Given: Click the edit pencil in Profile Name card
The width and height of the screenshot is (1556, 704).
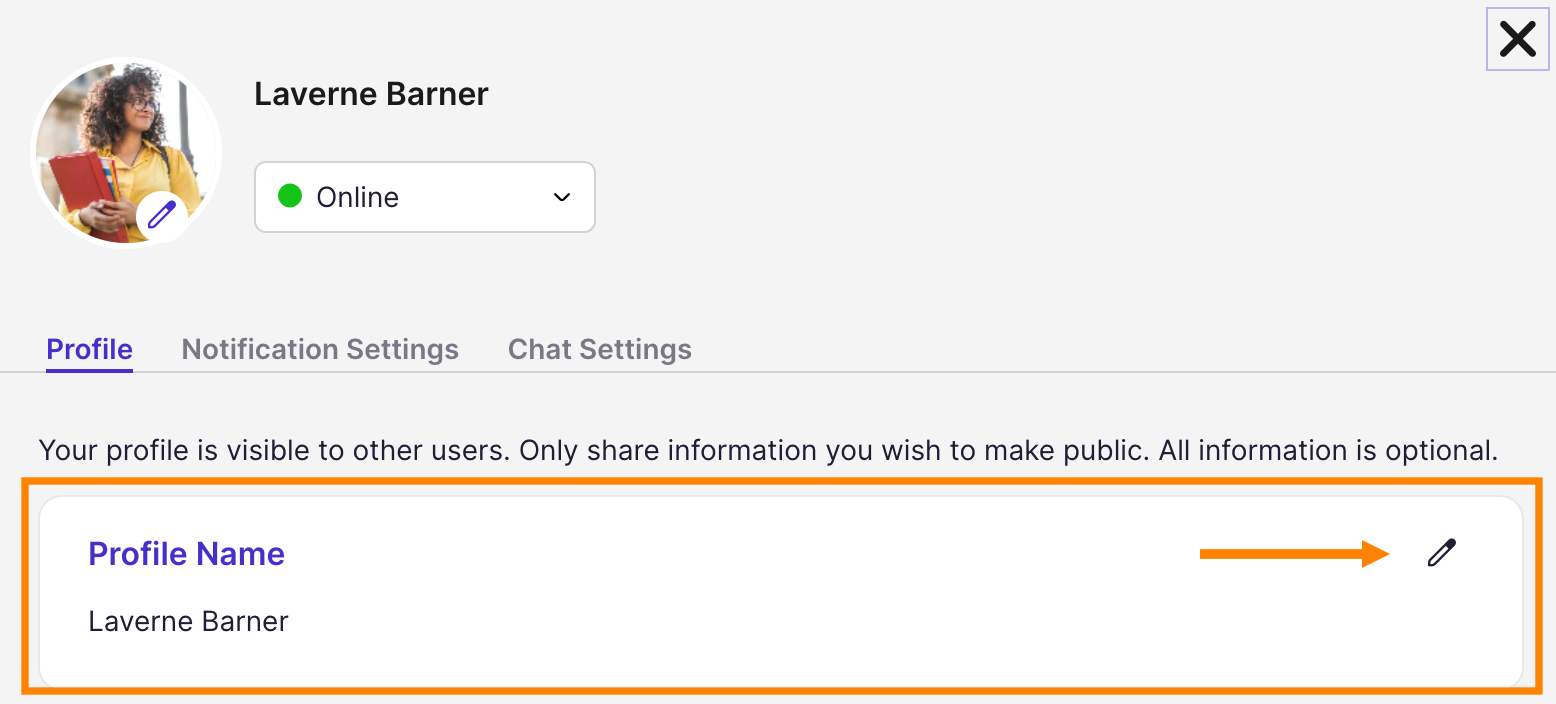Looking at the screenshot, I should pos(1440,553).
